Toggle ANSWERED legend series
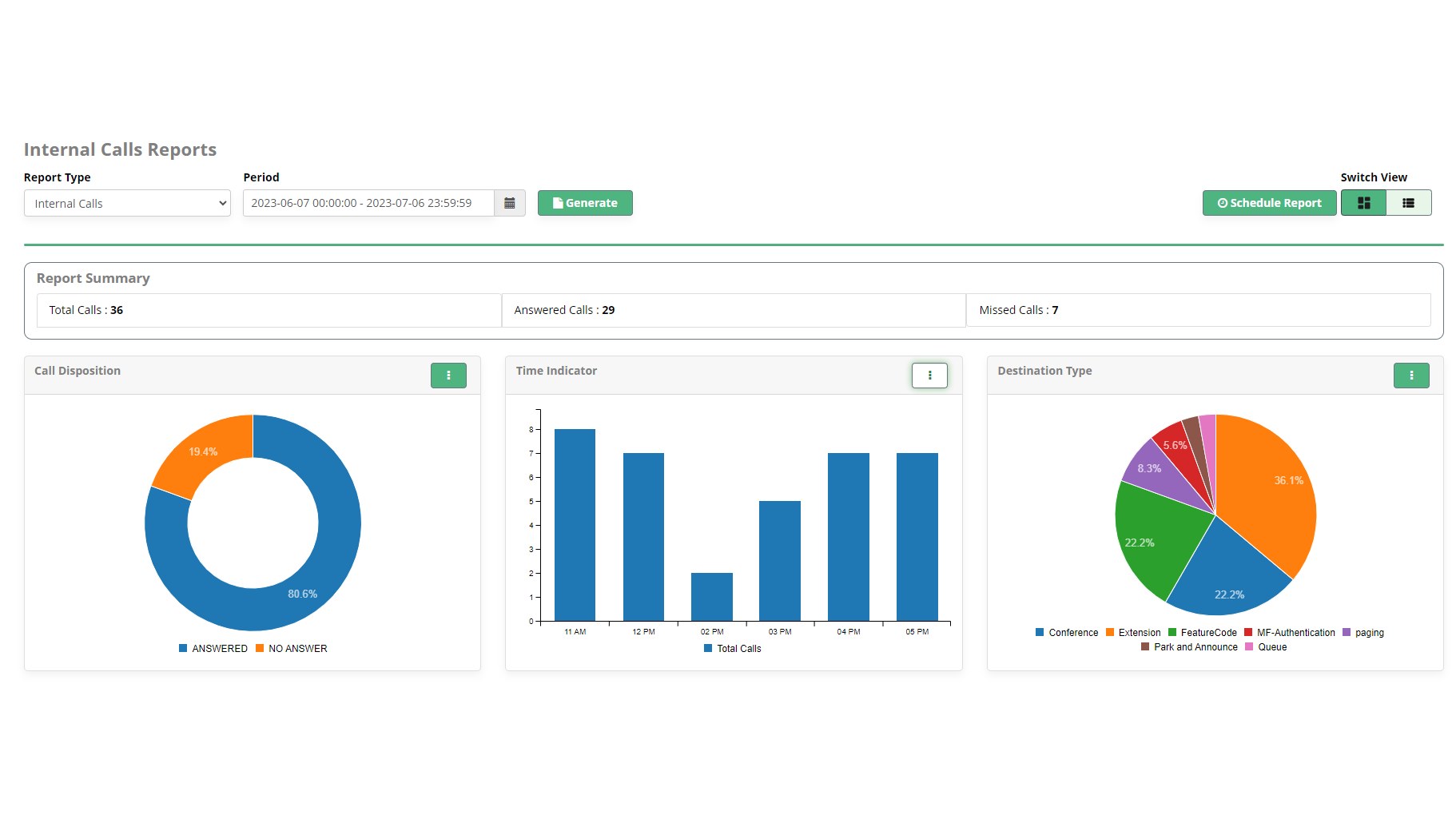The height and width of the screenshot is (819, 1456). coord(213,649)
